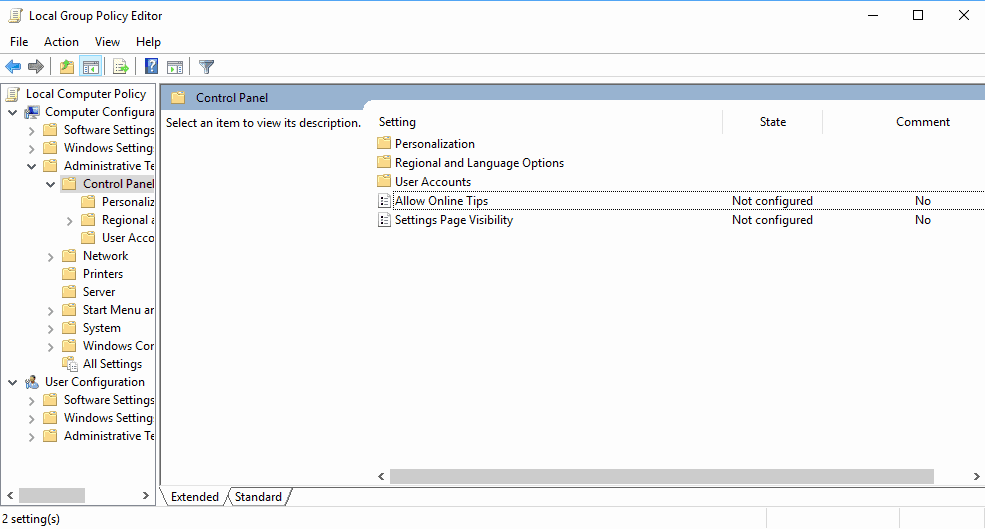
Task: Toggle Show/Hide Action Pane icon
Action: point(175,66)
